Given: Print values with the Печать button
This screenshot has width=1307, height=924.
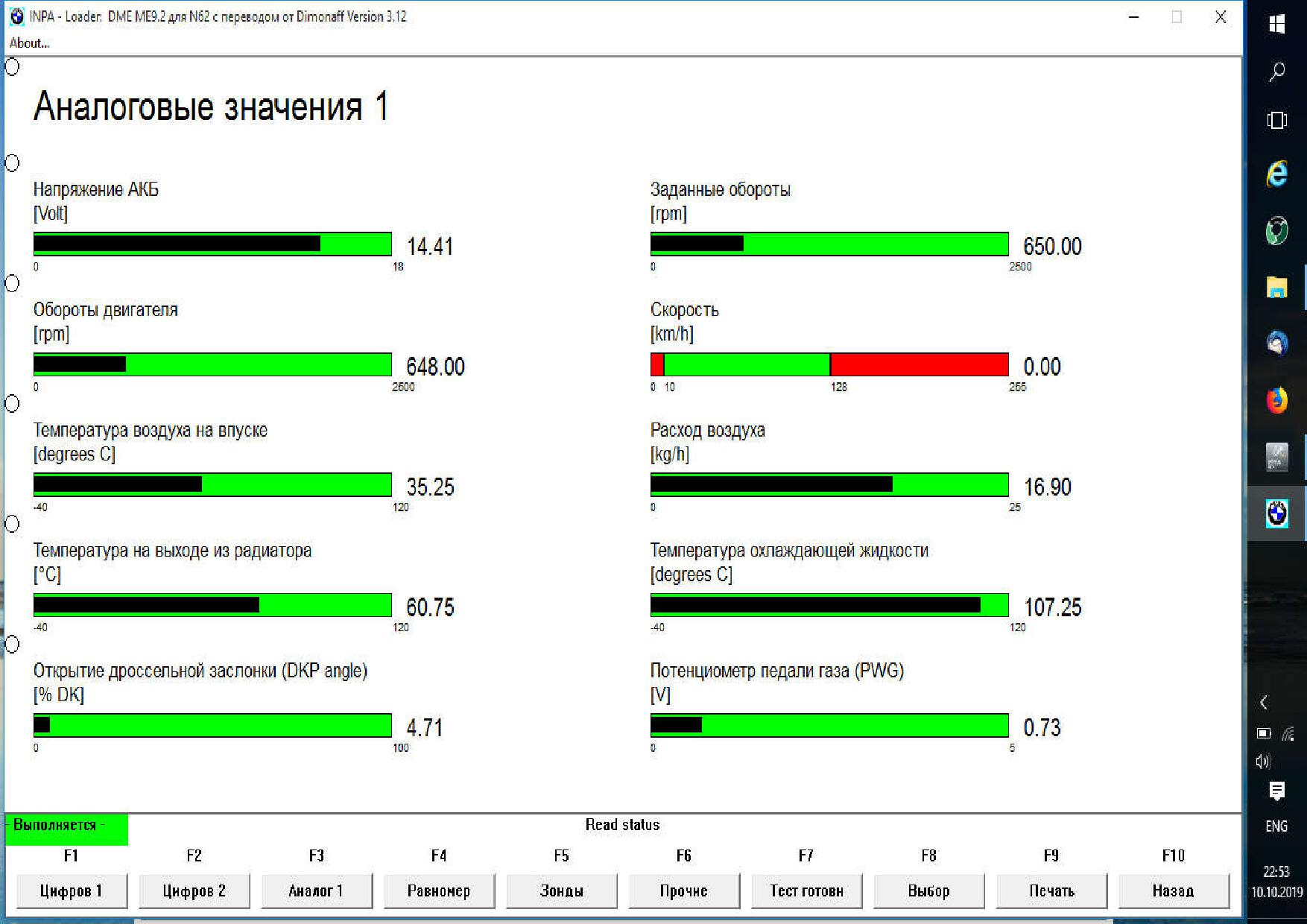Looking at the screenshot, I should 1051,890.
